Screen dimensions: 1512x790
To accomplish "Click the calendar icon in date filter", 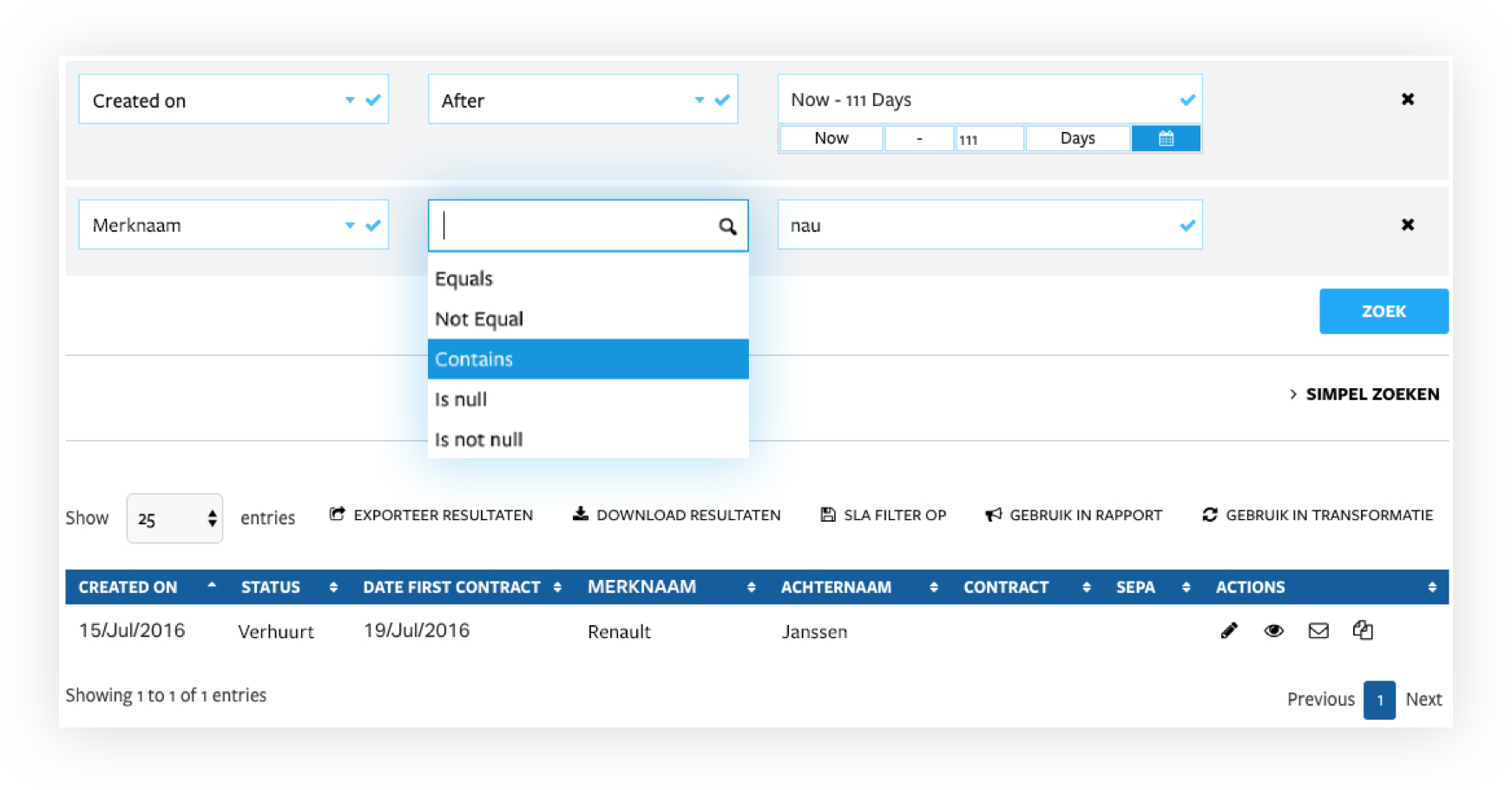I will click(1166, 138).
